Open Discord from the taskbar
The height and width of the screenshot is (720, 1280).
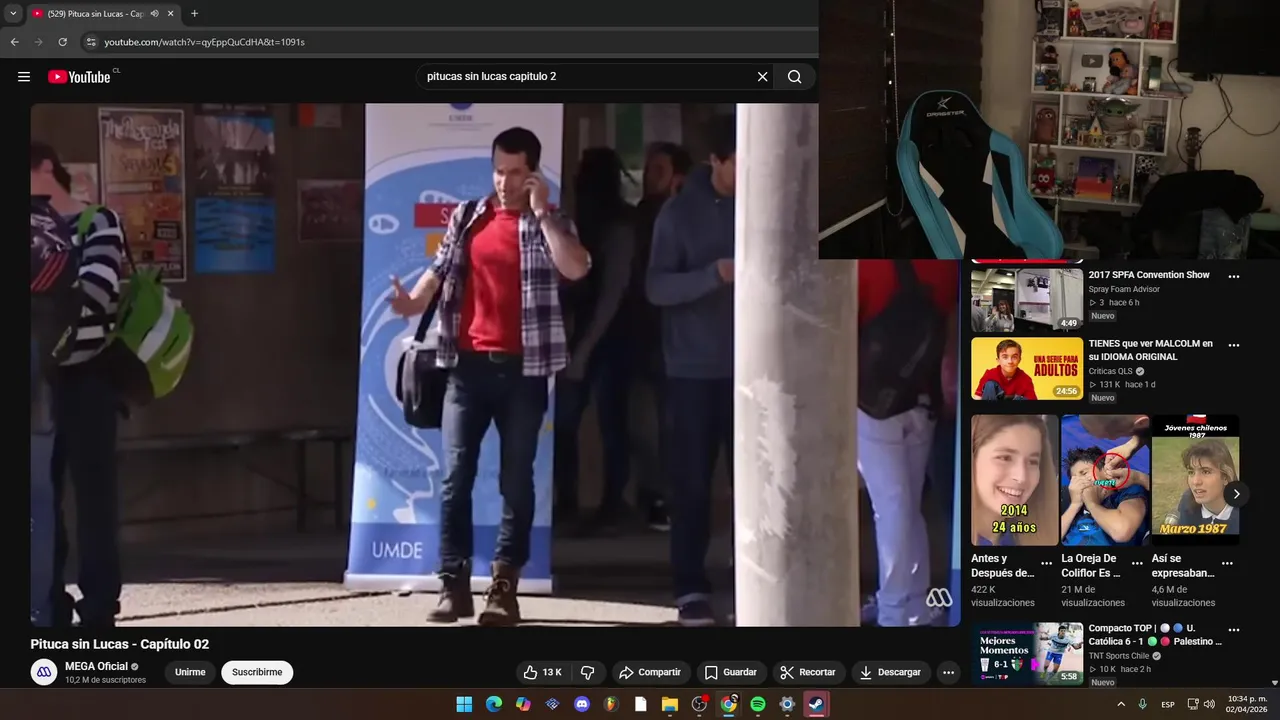[x=582, y=704]
